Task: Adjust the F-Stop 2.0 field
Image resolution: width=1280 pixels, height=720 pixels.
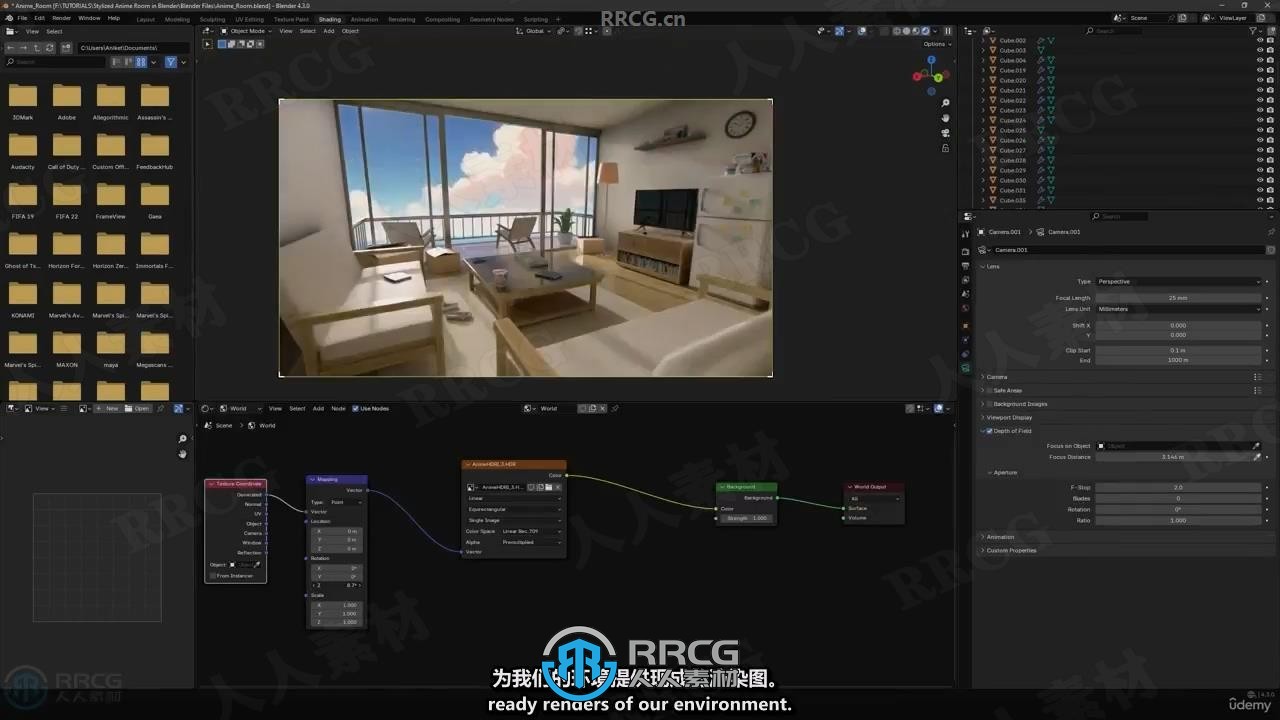Action: 1179,487
